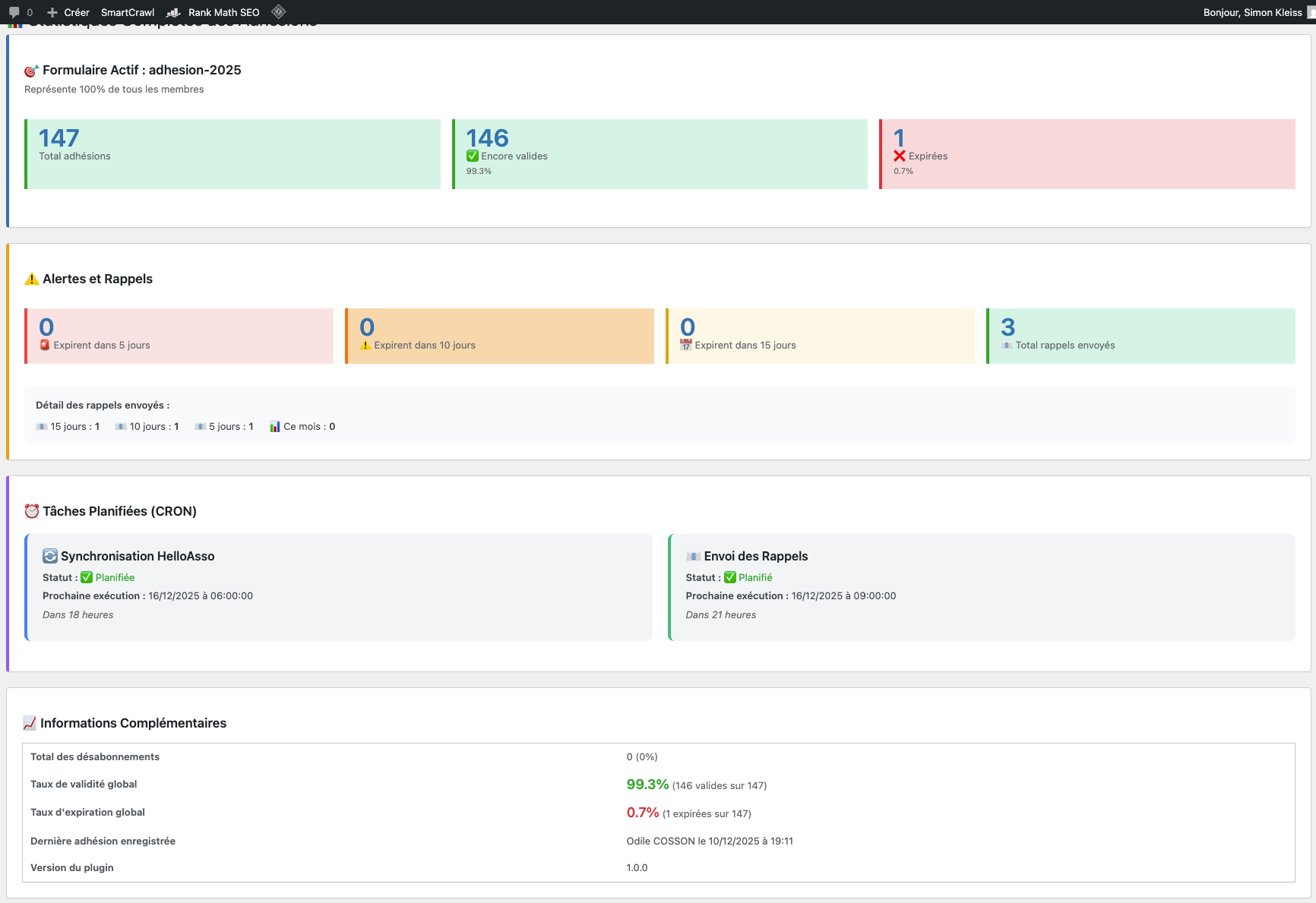The image size is (1316, 903).
Task: Click the 99.3% validity rate link
Action: click(647, 784)
